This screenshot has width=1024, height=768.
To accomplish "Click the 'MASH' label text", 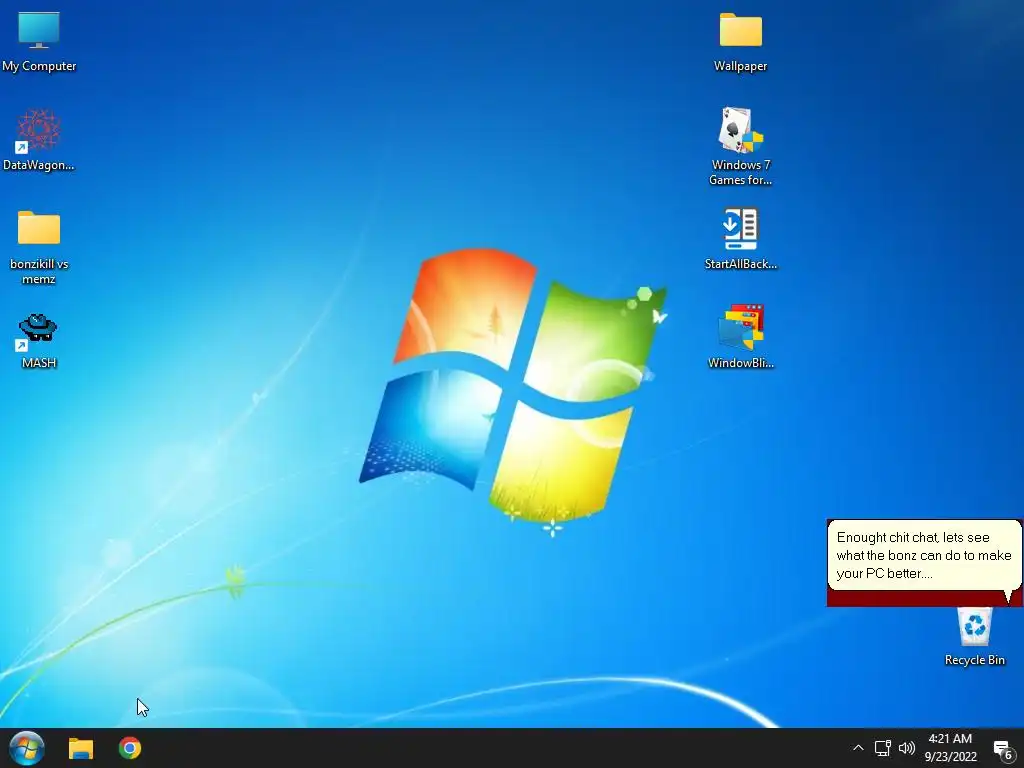I will 39,363.
